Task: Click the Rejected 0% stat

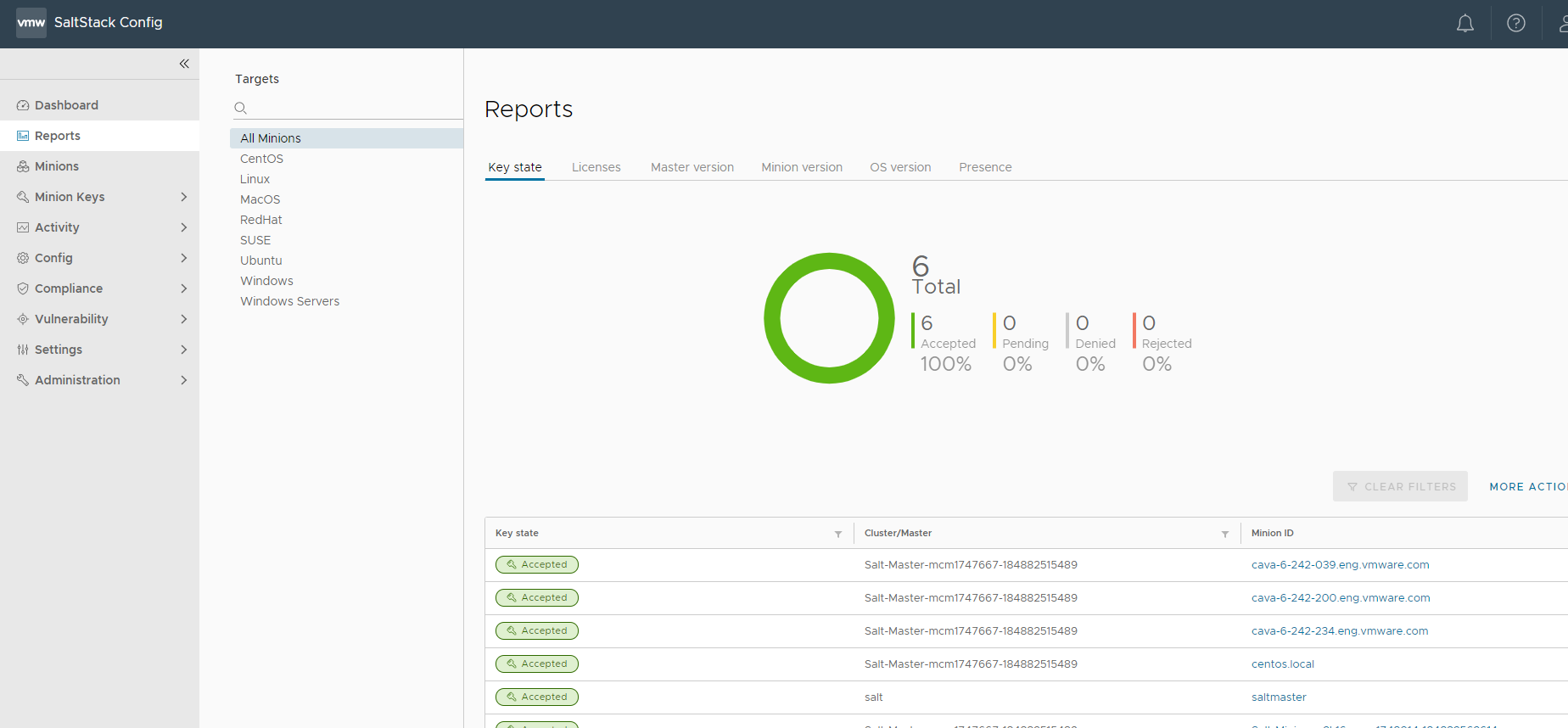Action: 1164,344
